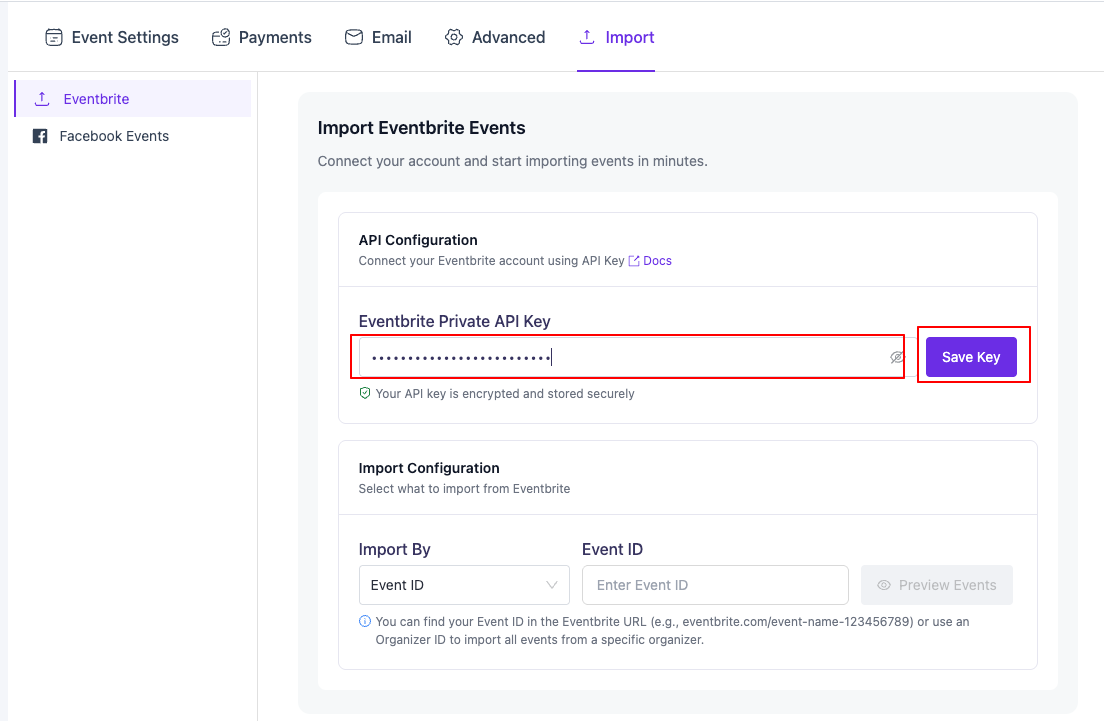Click the Email envelope icon

[x=354, y=38]
